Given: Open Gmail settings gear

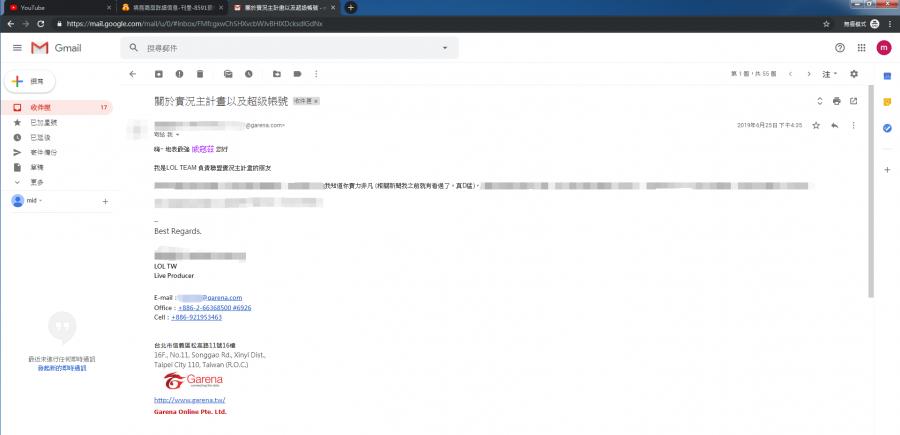Looking at the screenshot, I should tap(853, 74).
